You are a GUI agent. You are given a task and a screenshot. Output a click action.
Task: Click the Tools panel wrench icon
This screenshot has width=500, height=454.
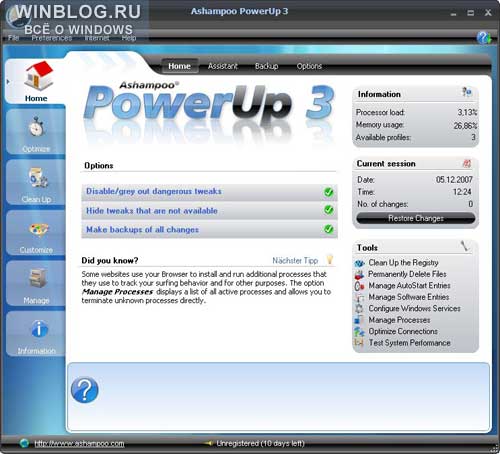pos(465,246)
